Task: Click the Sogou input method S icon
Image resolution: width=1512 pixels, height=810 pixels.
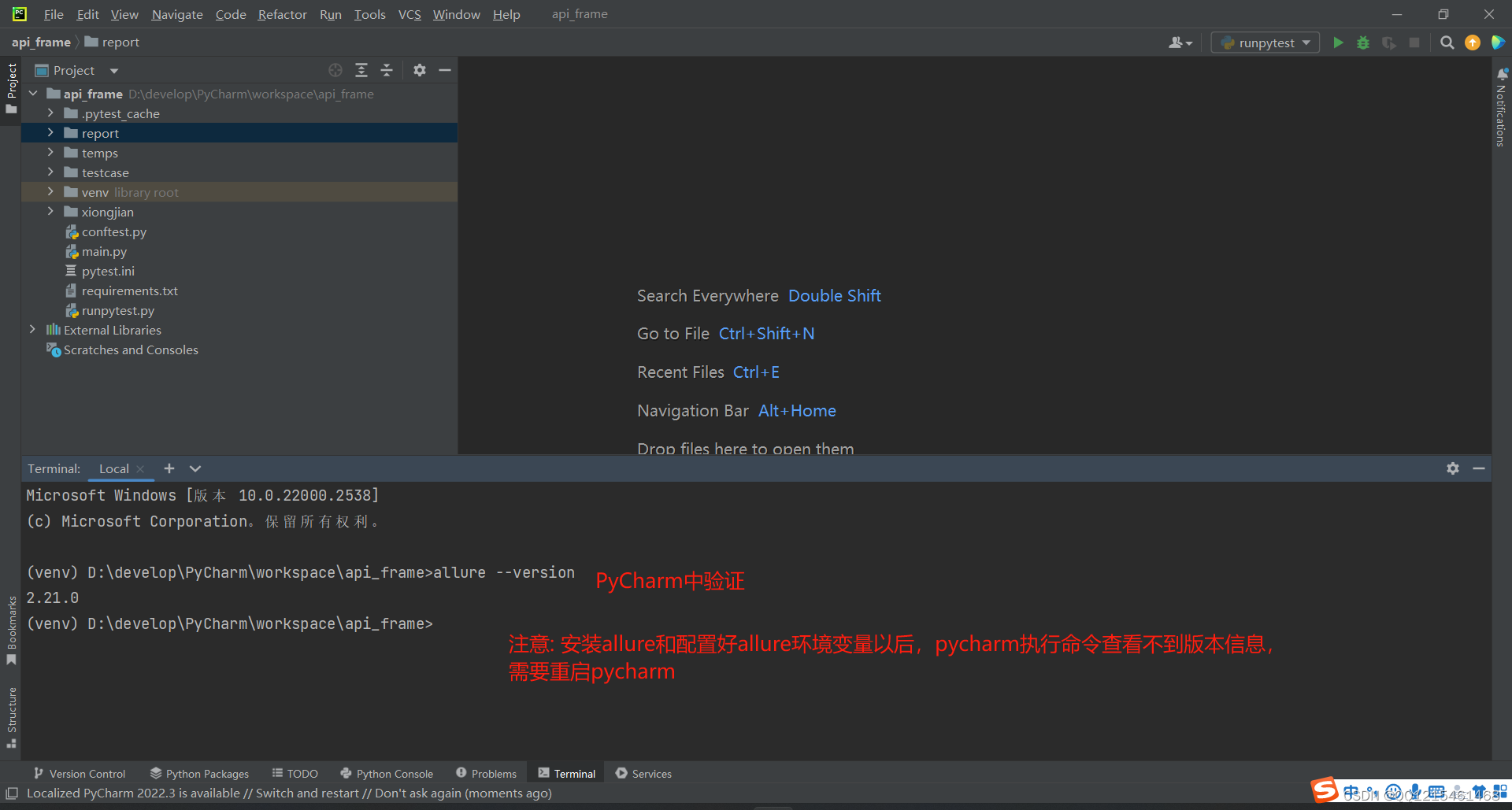Action: coord(1325,790)
